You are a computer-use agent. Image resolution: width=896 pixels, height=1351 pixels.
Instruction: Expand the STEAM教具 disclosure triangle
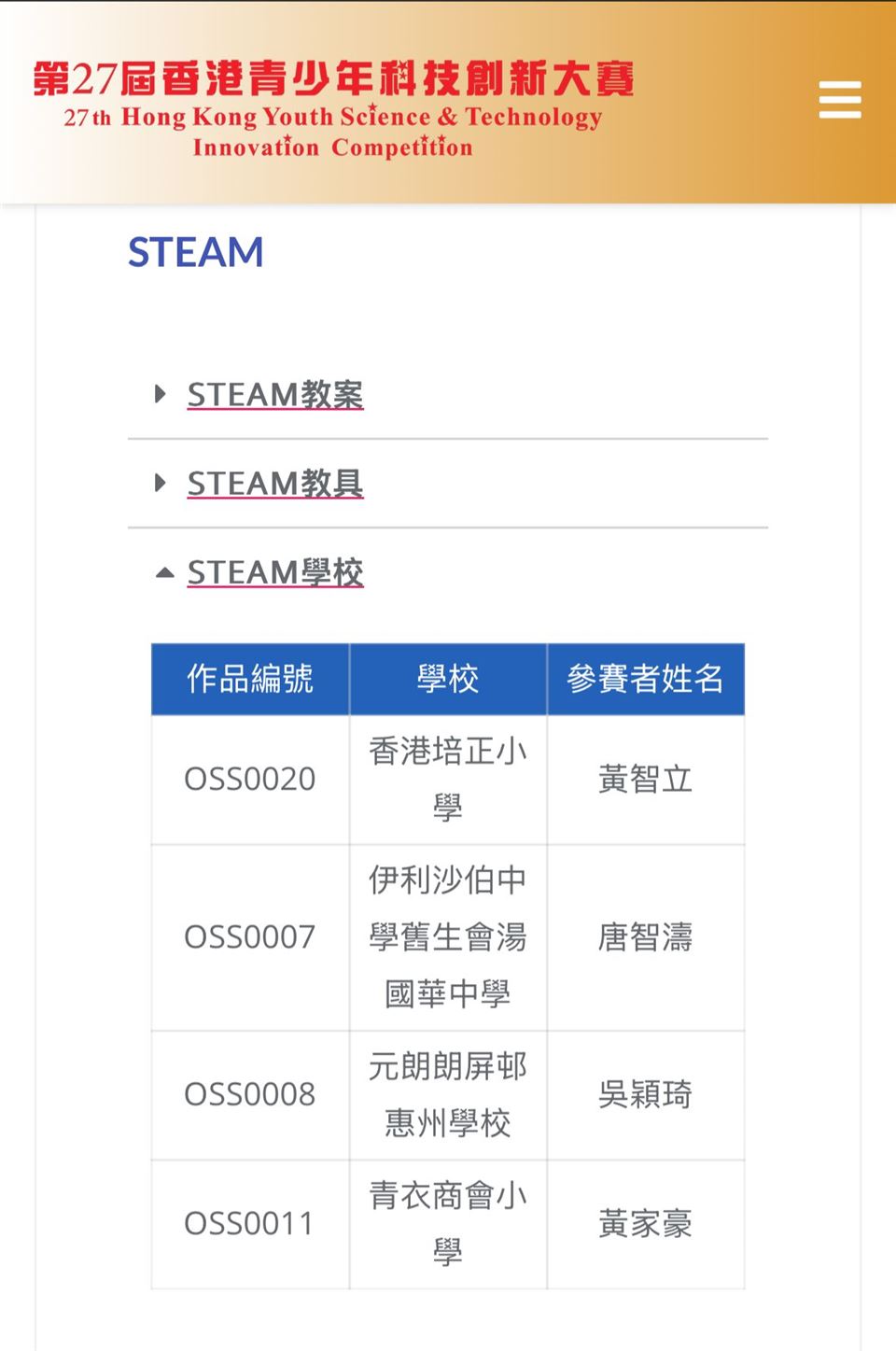(161, 483)
